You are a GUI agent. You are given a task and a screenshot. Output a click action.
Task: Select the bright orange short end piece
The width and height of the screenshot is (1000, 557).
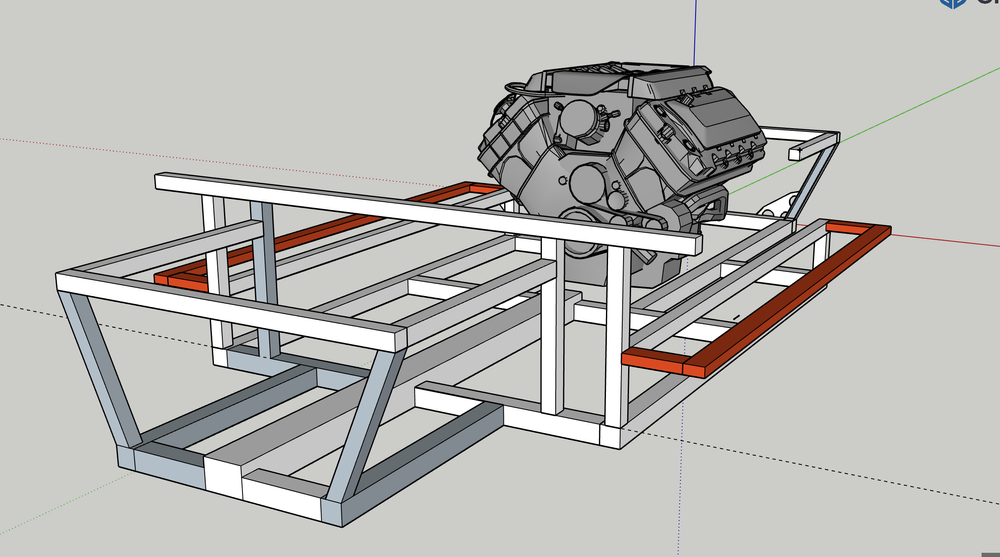coord(652,360)
